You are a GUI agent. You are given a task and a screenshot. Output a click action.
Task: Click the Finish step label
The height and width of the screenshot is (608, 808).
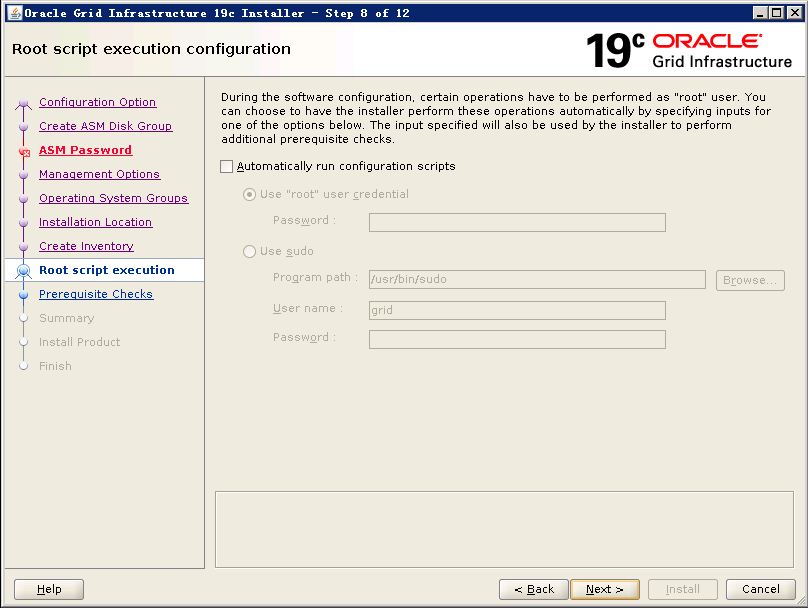[x=55, y=366]
